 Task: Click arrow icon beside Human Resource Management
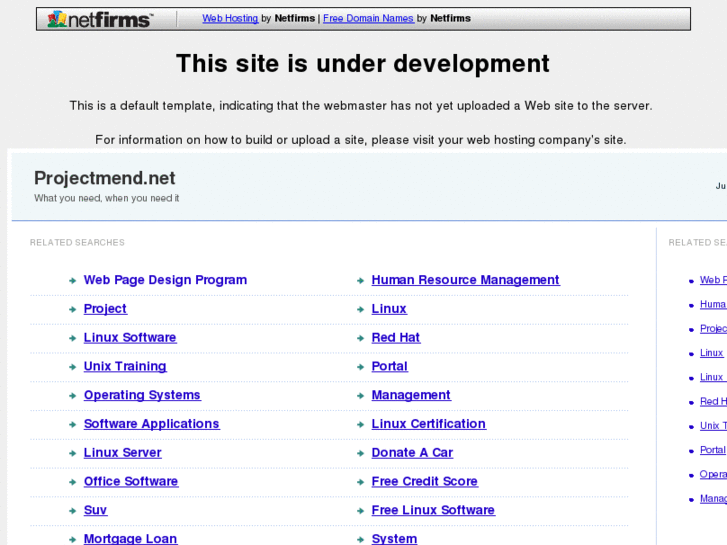click(x=360, y=281)
